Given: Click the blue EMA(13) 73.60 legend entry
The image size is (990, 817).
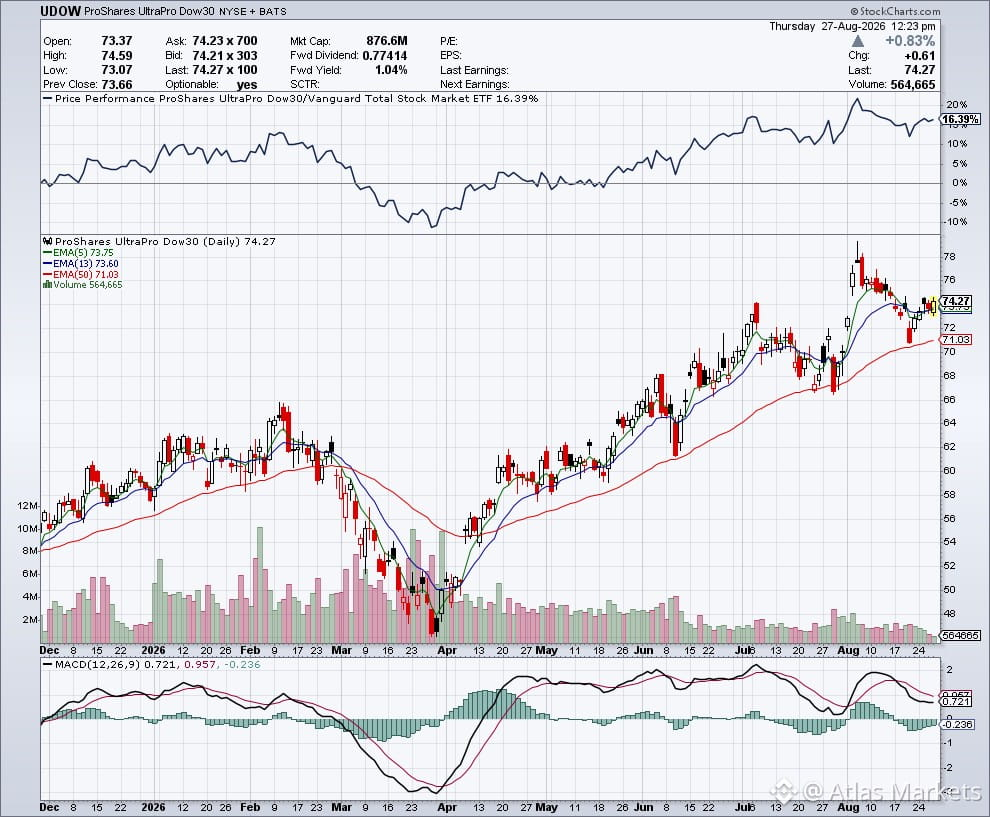Looking at the screenshot, I should (x=81, y=263).
